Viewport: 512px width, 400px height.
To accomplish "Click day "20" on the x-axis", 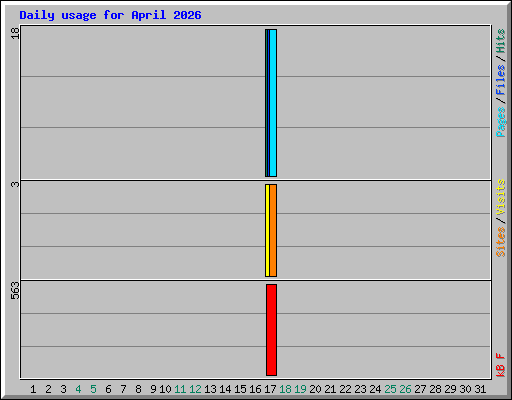I will (x=315, y=389).
